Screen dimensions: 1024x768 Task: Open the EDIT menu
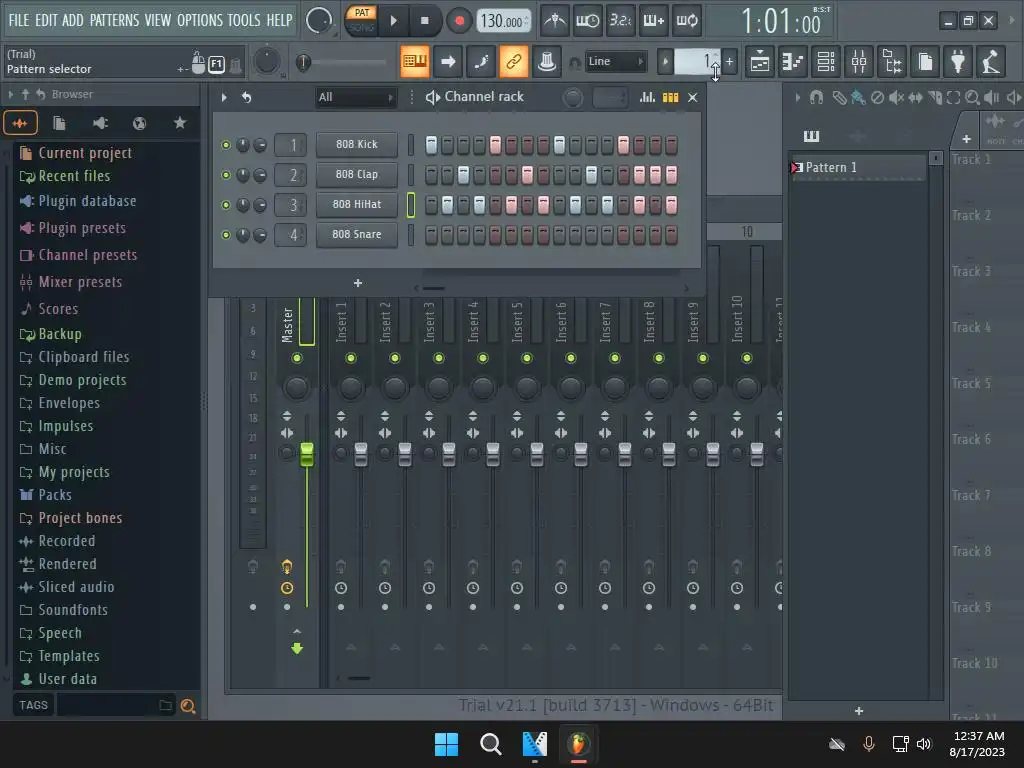(x=46, y=20)
